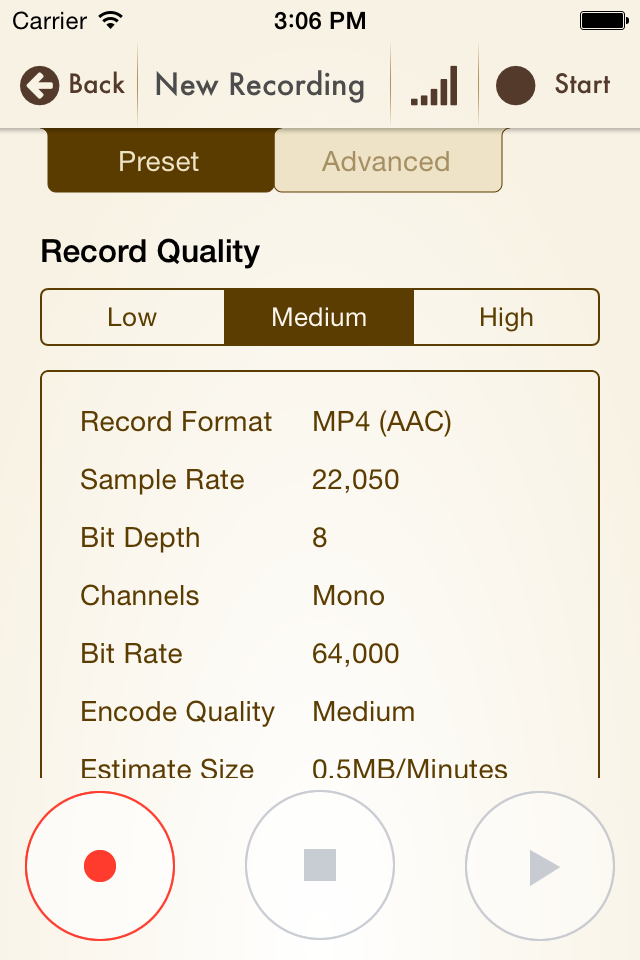The height and width of the screenshot is (960, 640).
Task: Tap the Sample Rate label
Action: 162,479
